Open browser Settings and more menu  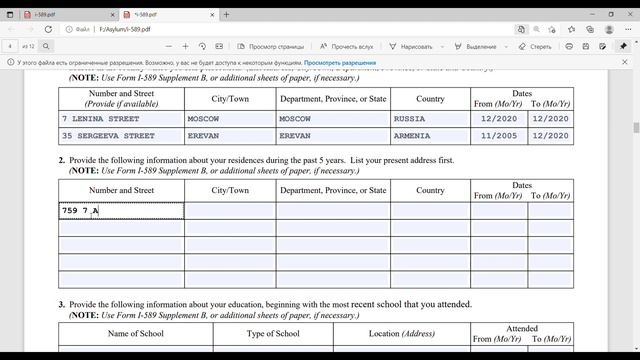[628, 29]
